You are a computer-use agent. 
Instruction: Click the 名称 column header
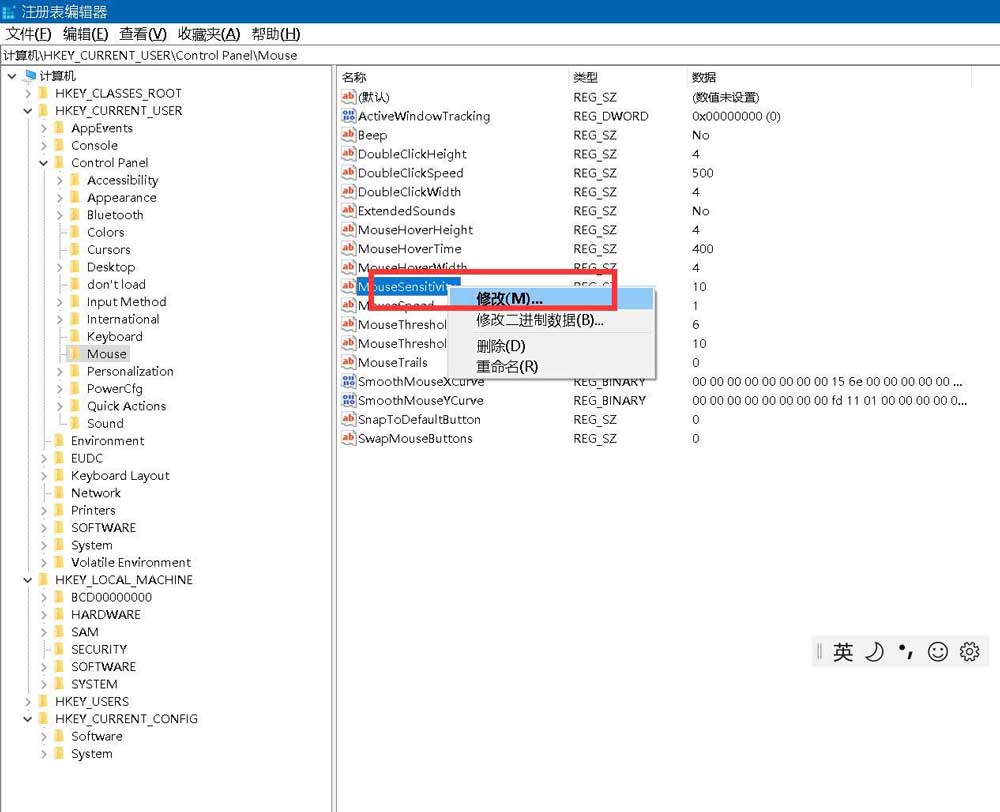[x=354, y=77]
